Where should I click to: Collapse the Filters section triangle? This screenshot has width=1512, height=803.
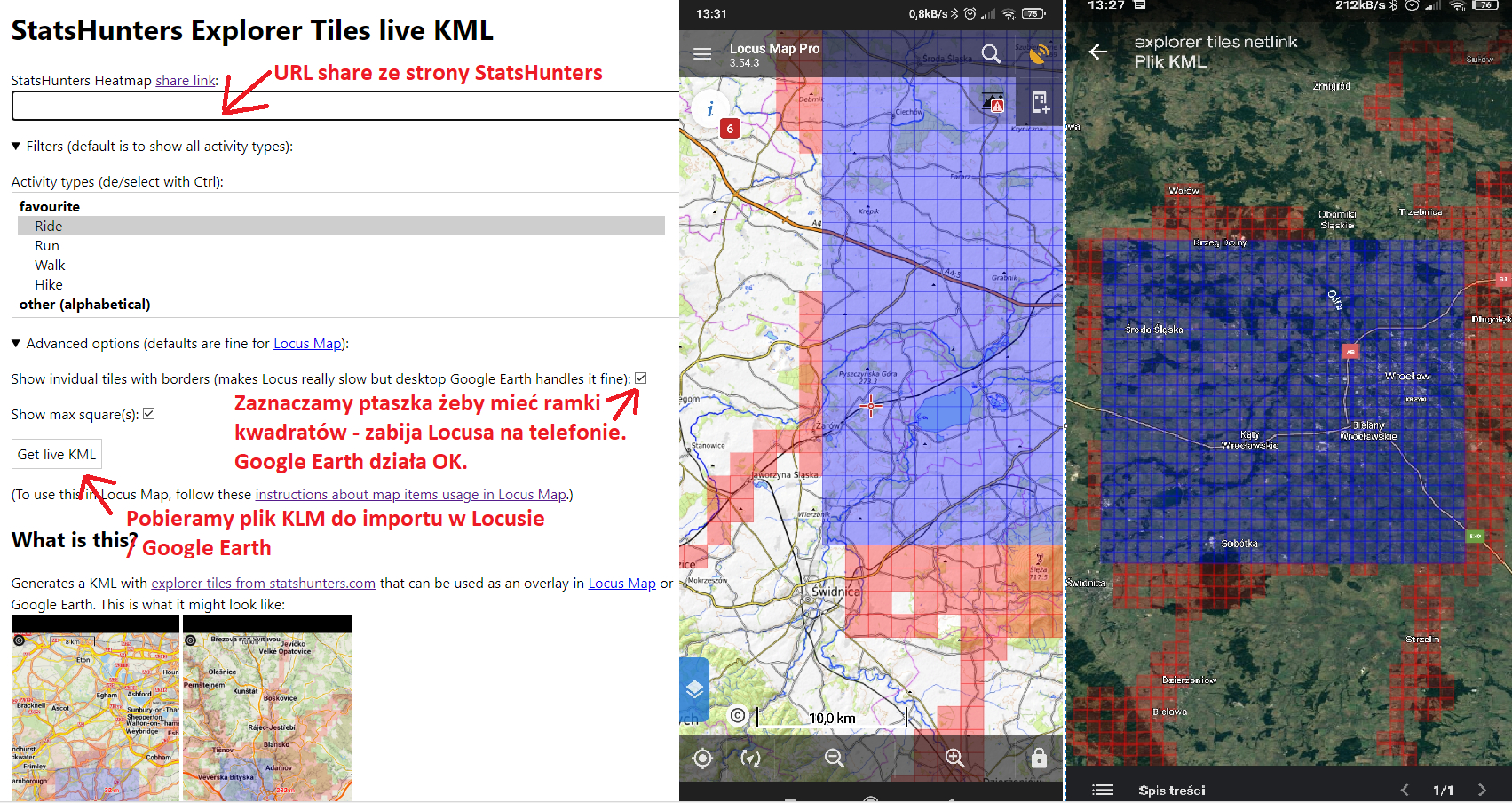point(16,146)
